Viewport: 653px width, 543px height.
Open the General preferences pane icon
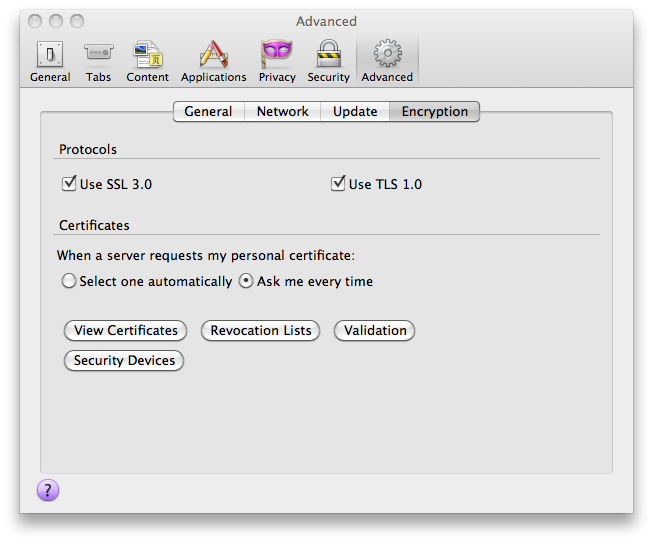49,60
